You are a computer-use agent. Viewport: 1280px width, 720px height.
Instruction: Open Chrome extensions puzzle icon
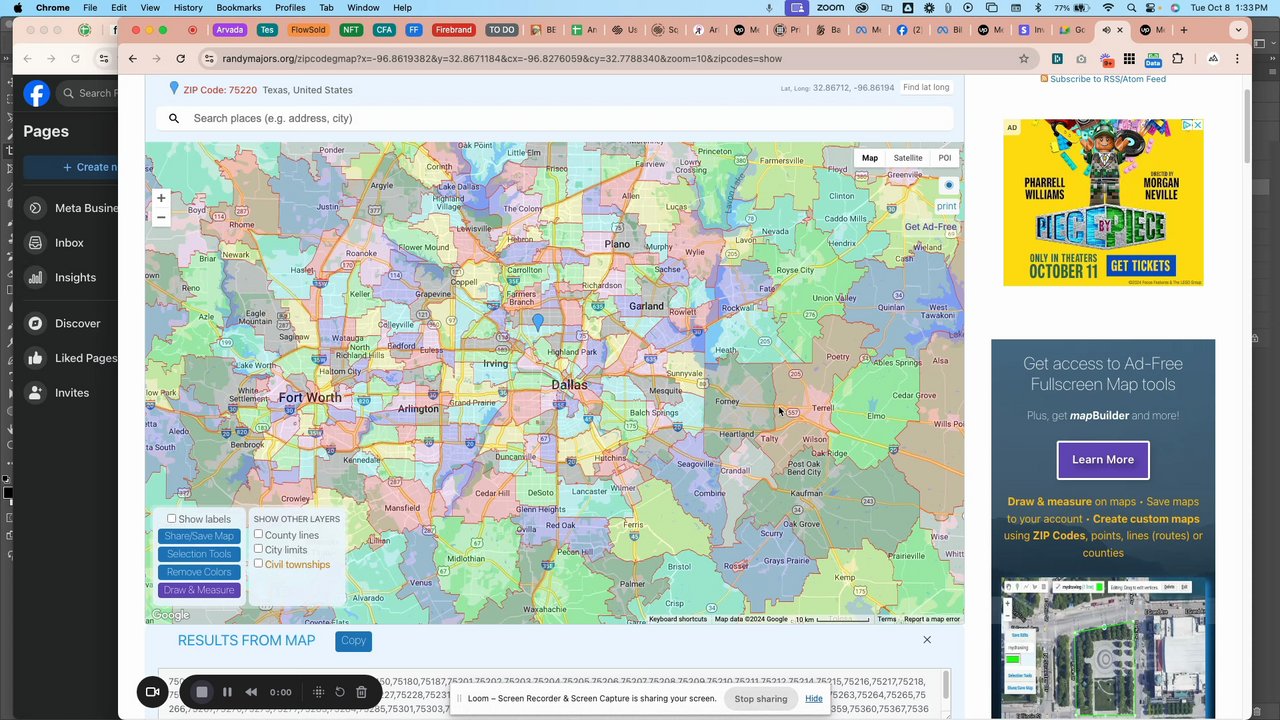tap(1177, 59)
